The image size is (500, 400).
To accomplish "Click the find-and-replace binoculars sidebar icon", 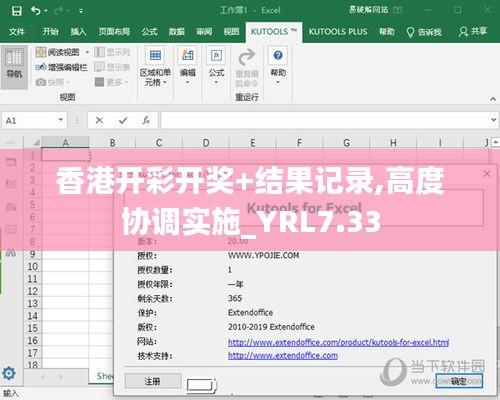I will pyautogui.click(x=11, y=252).
